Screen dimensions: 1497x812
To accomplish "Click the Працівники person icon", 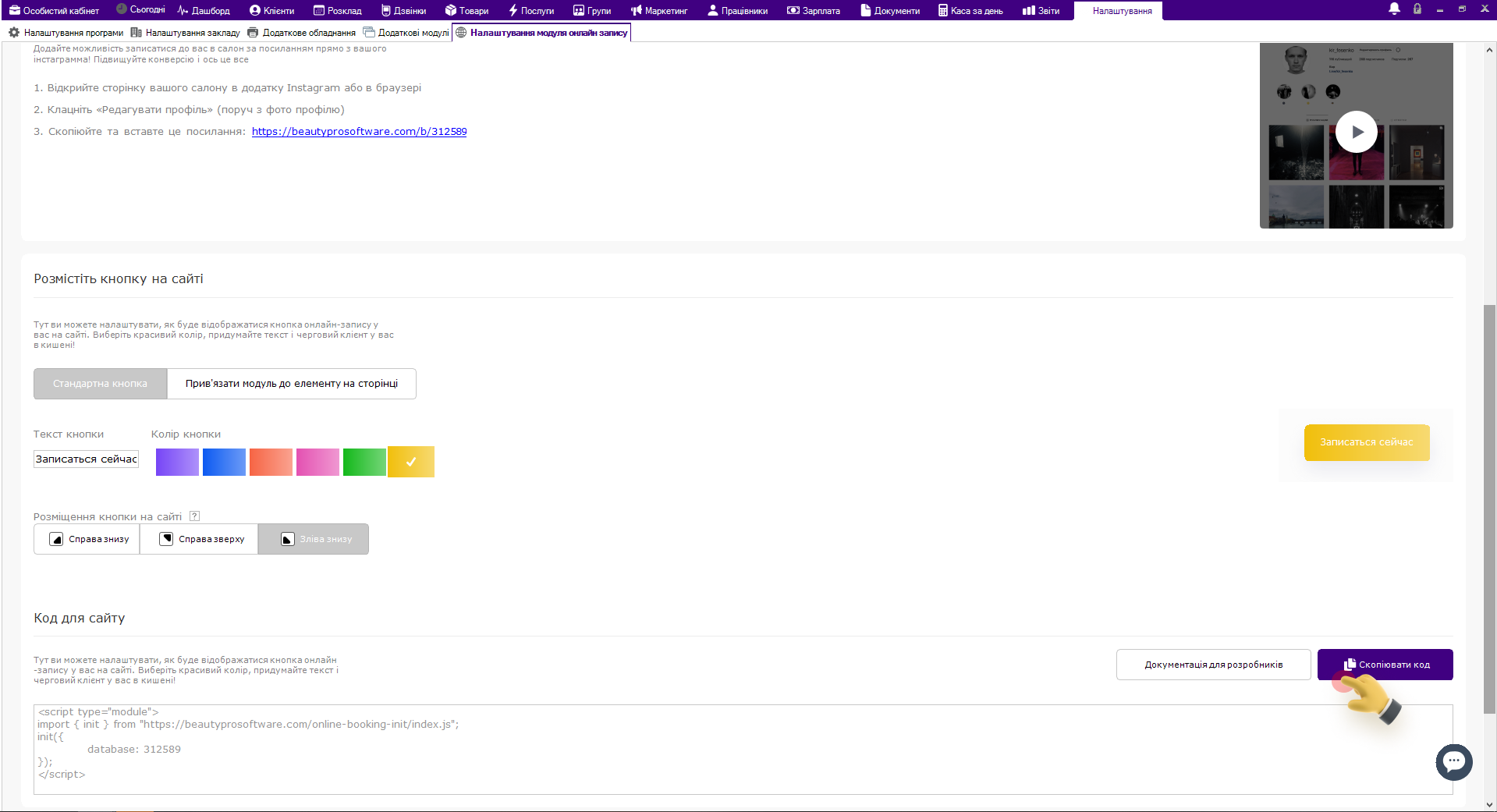I will point(712,10).
